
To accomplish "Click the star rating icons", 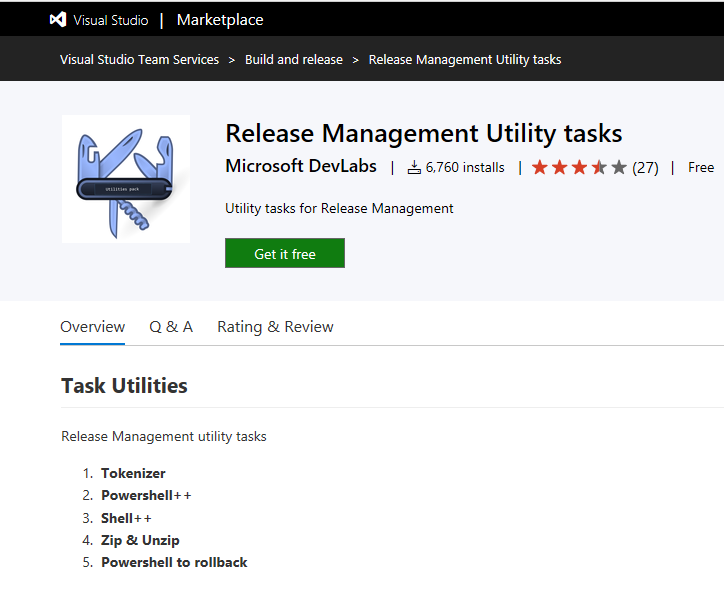I will pos(579,167).
